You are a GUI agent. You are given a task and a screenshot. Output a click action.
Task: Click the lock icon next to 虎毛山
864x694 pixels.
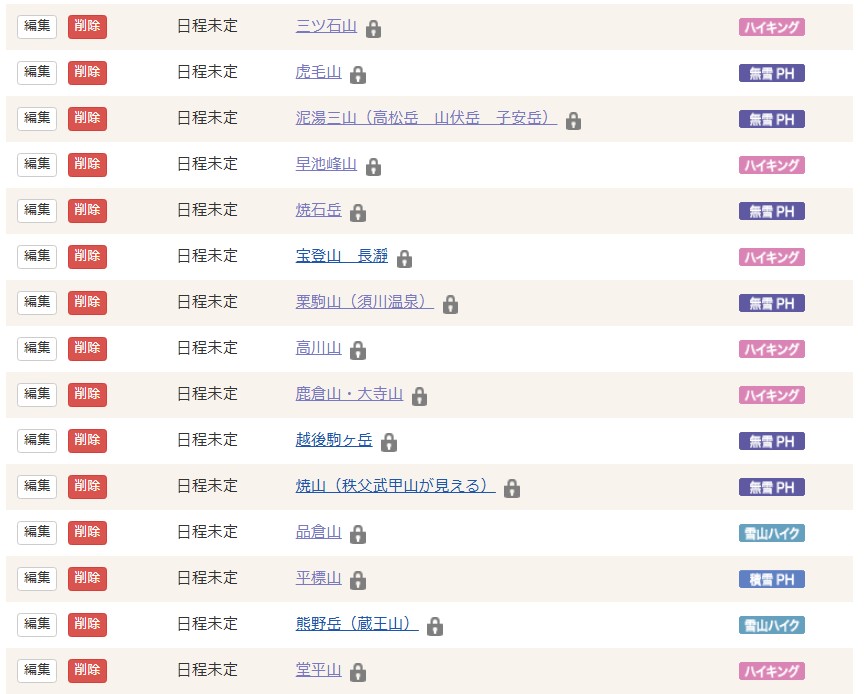point(358,75)
